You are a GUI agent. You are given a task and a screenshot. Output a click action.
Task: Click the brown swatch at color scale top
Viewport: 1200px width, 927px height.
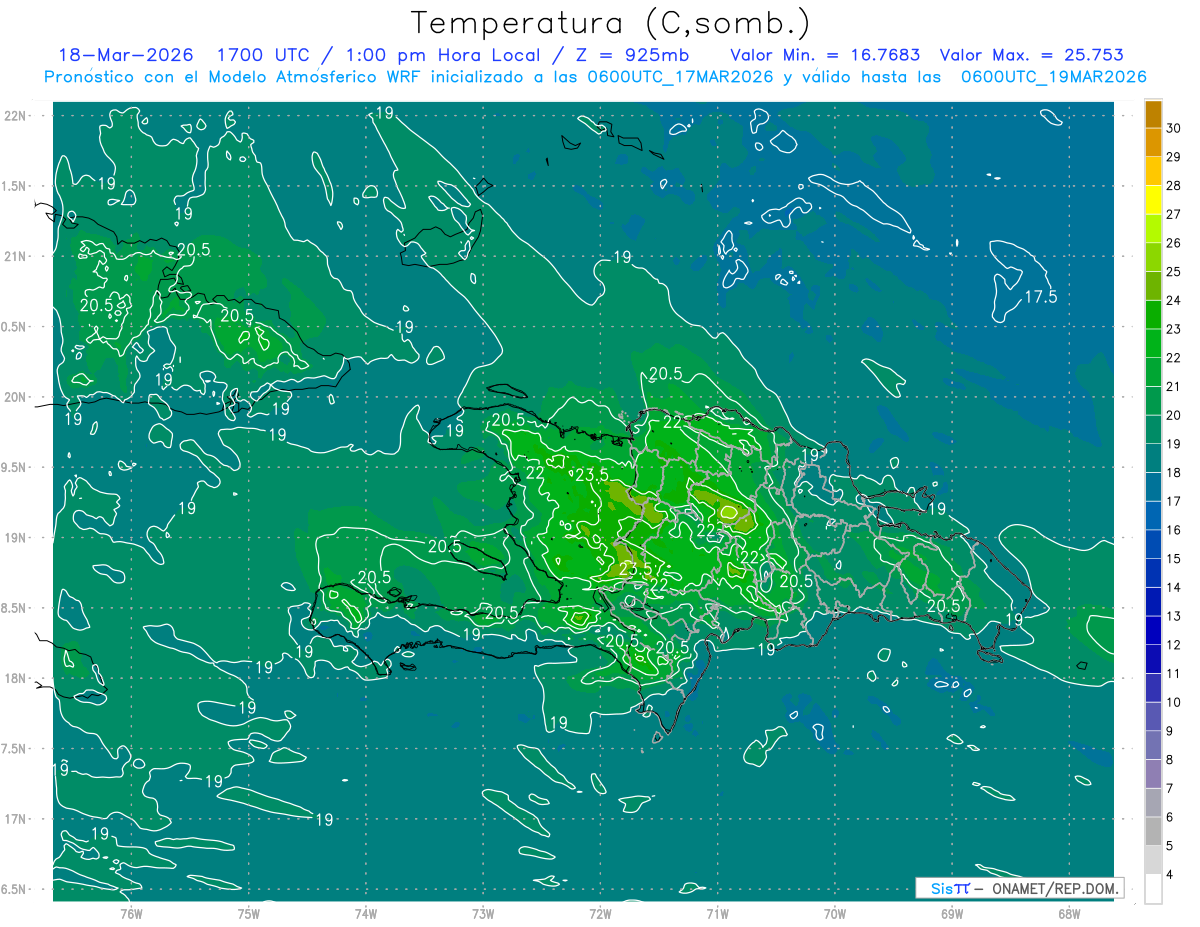1153,114
